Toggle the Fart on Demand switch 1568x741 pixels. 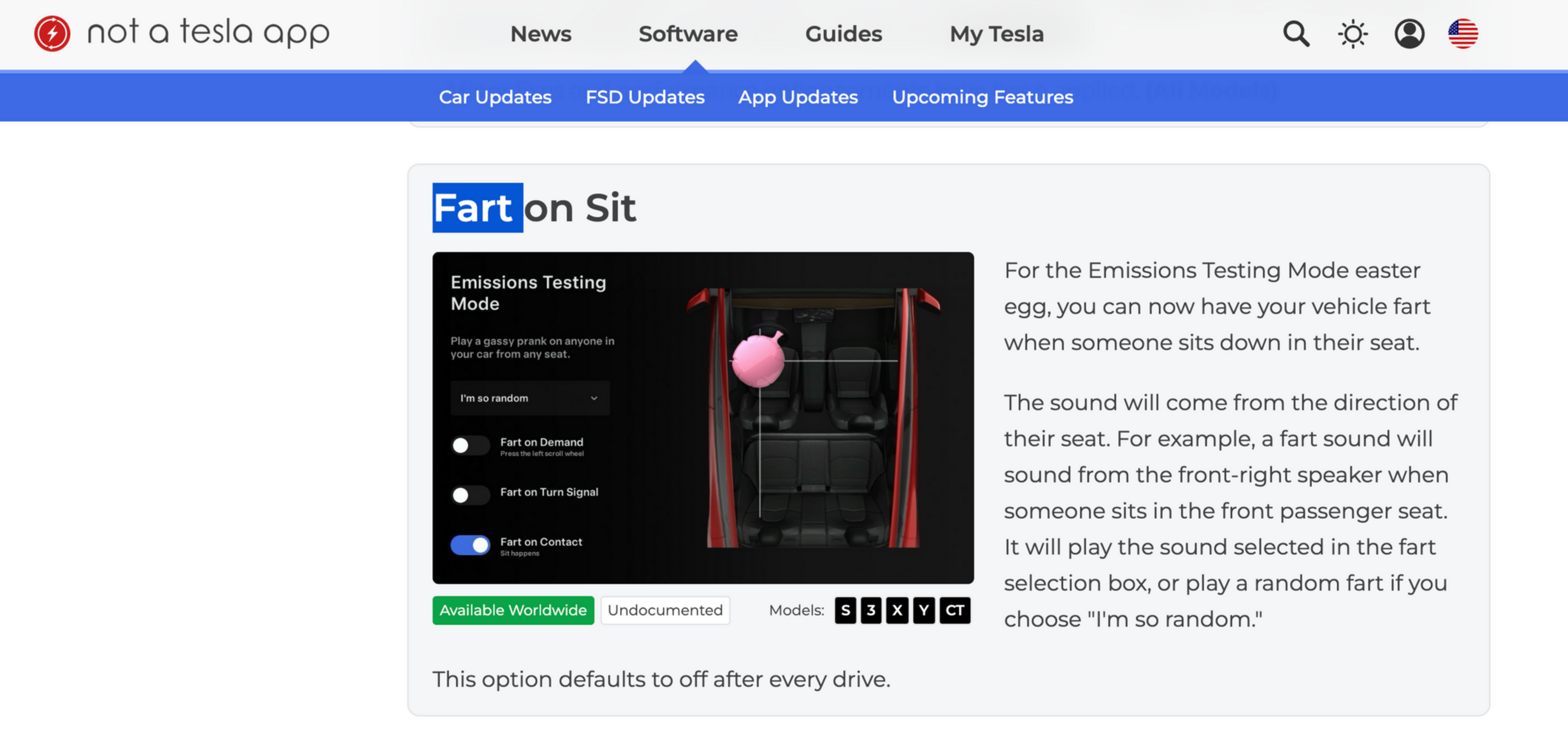[x=470, y=445]
